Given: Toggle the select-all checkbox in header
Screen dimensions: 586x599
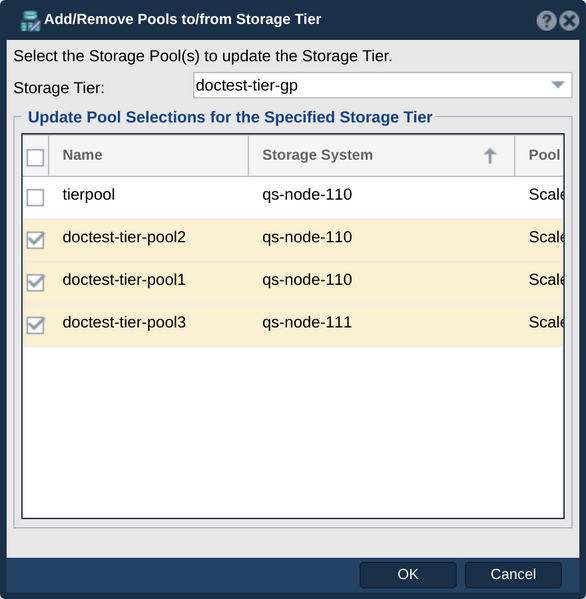Looking at the screenshot, I should (x=36, y=157).
